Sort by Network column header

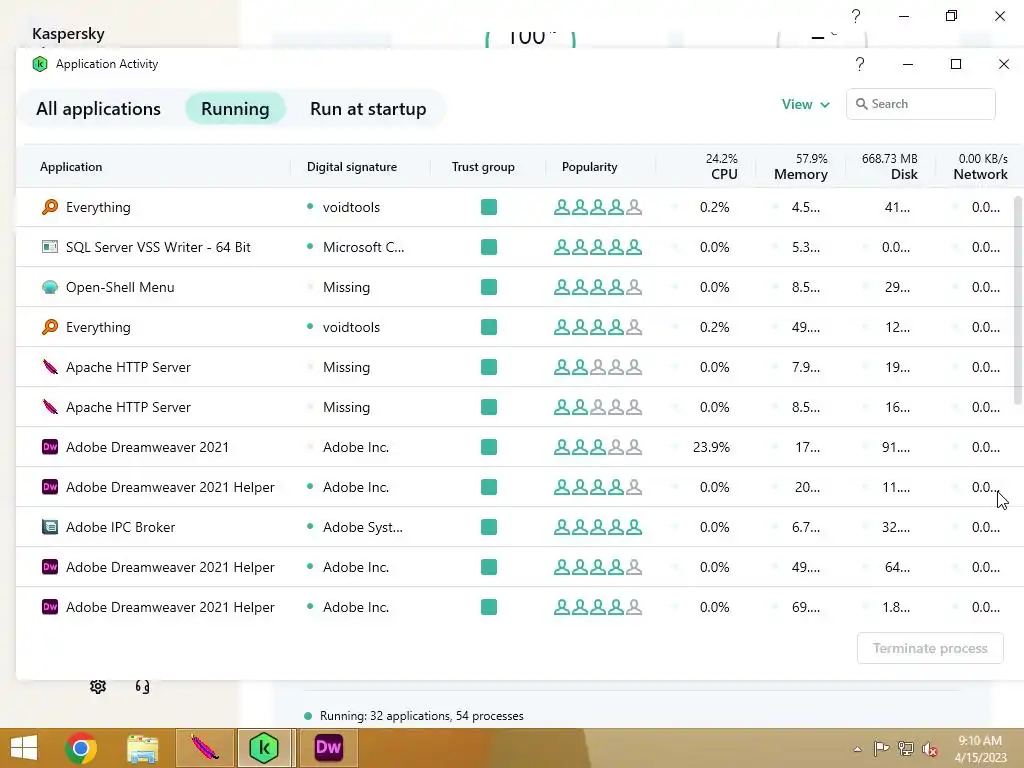[x=980, y=167]
